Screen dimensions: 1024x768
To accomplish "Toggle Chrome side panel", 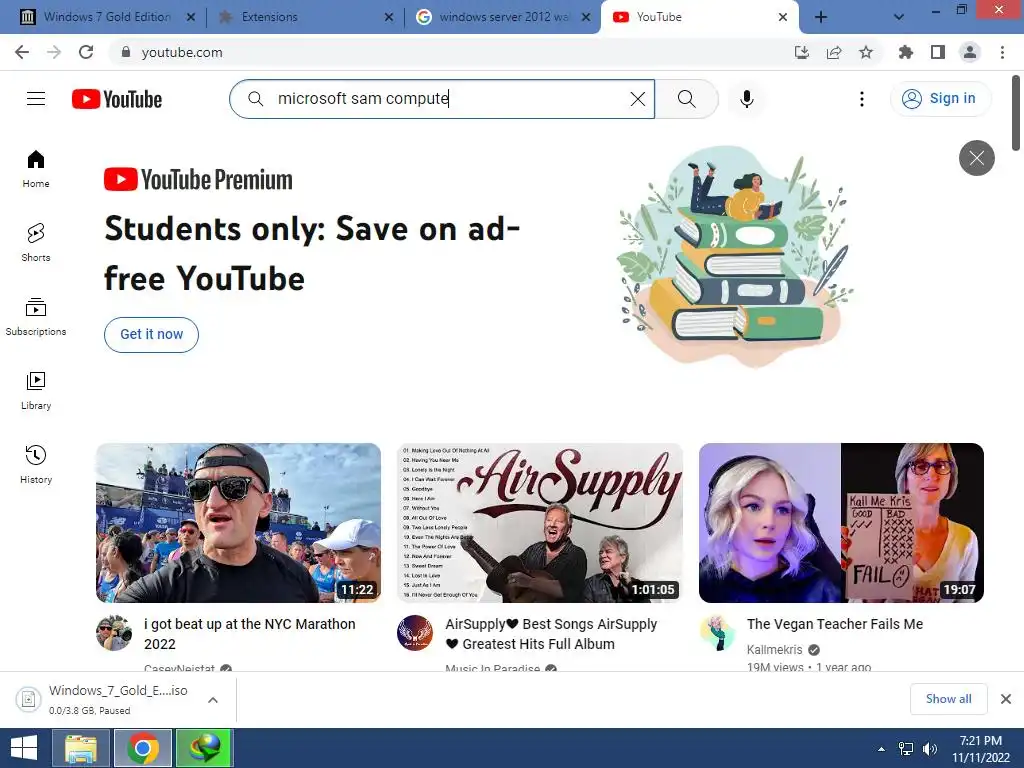I will pyautogui.click(x=938, y=52).
